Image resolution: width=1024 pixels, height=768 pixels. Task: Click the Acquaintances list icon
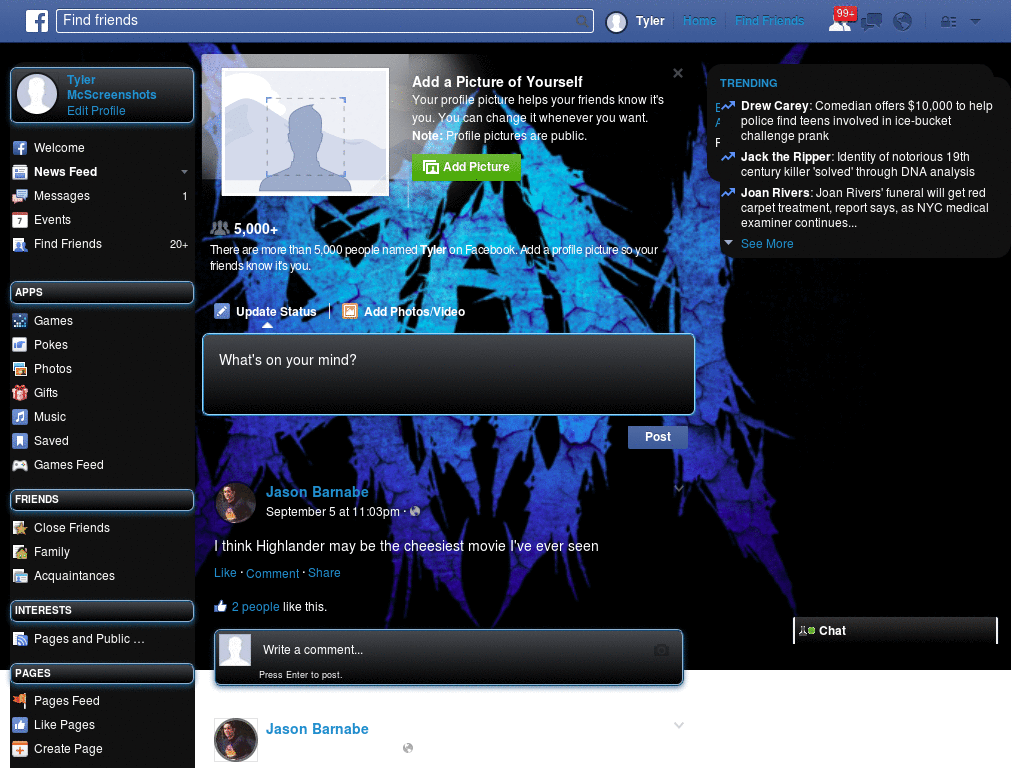[x=20, y=576]
